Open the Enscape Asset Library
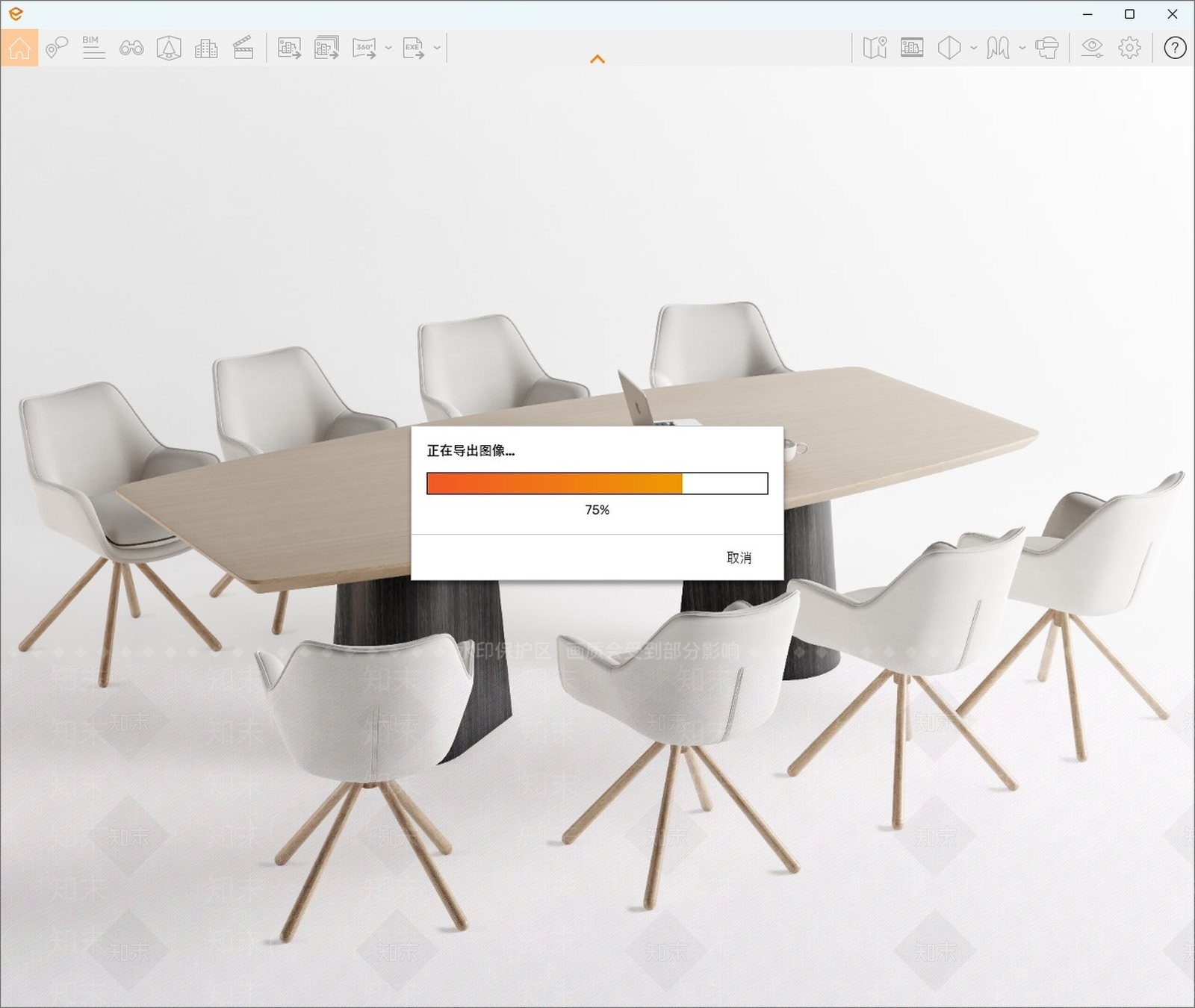 point(169,48)
